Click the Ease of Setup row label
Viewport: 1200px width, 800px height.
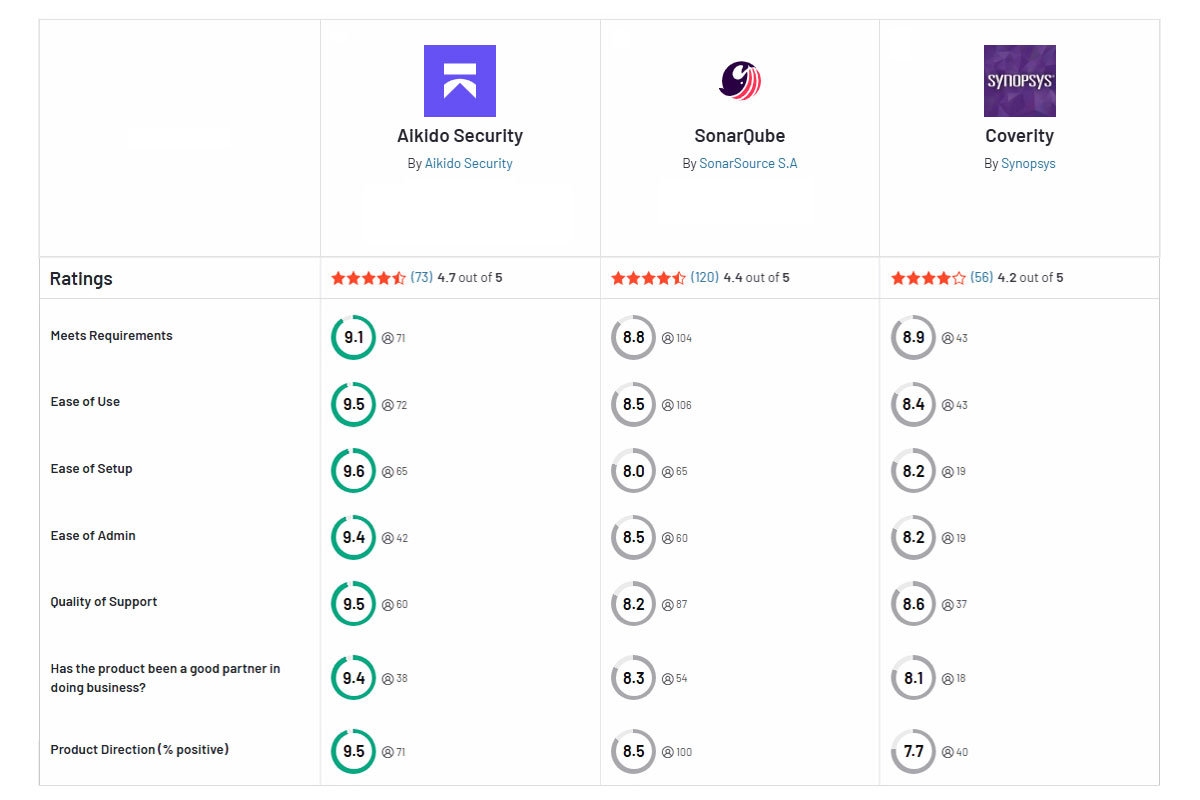91,469
